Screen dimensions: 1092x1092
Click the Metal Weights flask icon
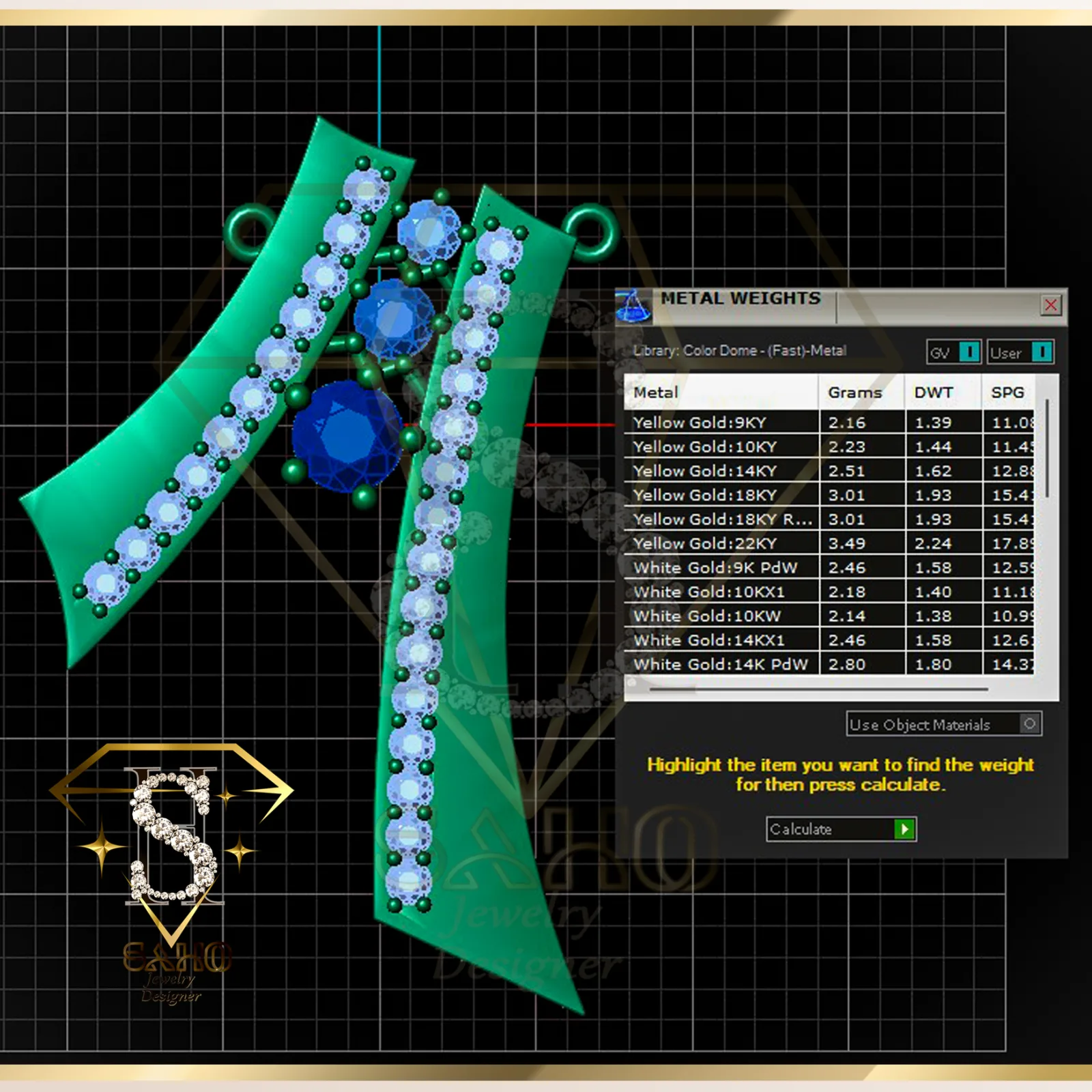(x=633, y=305)
